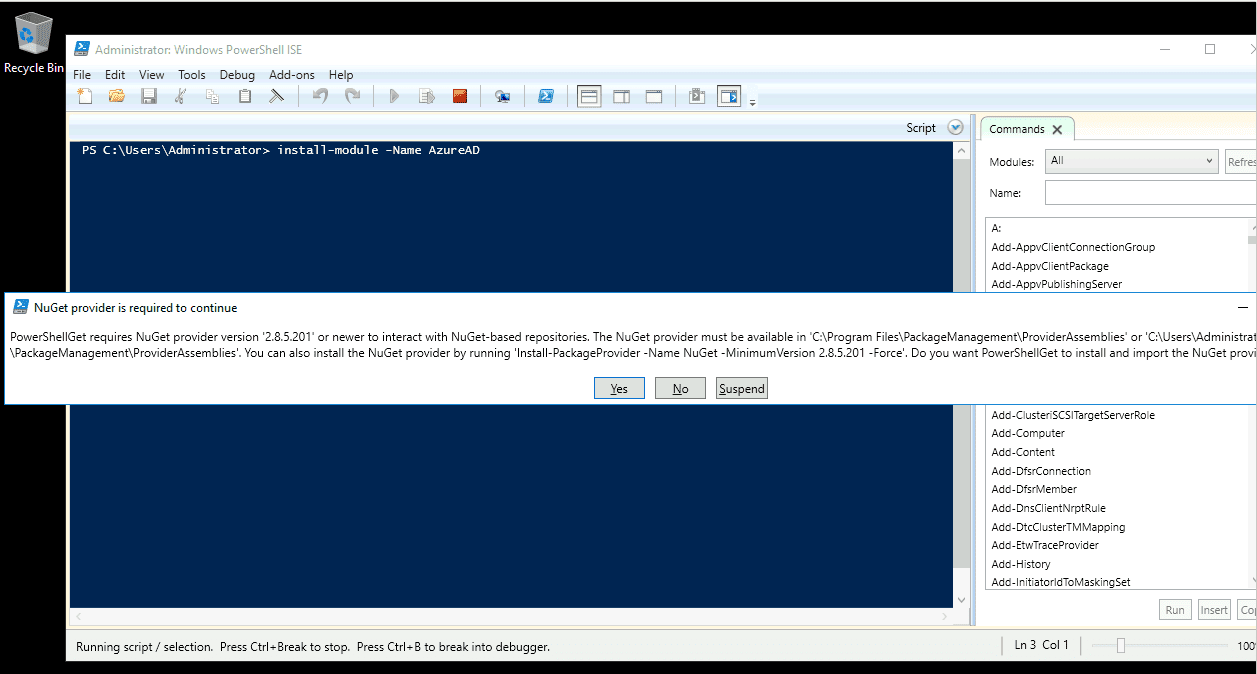Screen dimensions: 1257x674
Task: Open the Modules dropdown showing All
Action: 1130,161
